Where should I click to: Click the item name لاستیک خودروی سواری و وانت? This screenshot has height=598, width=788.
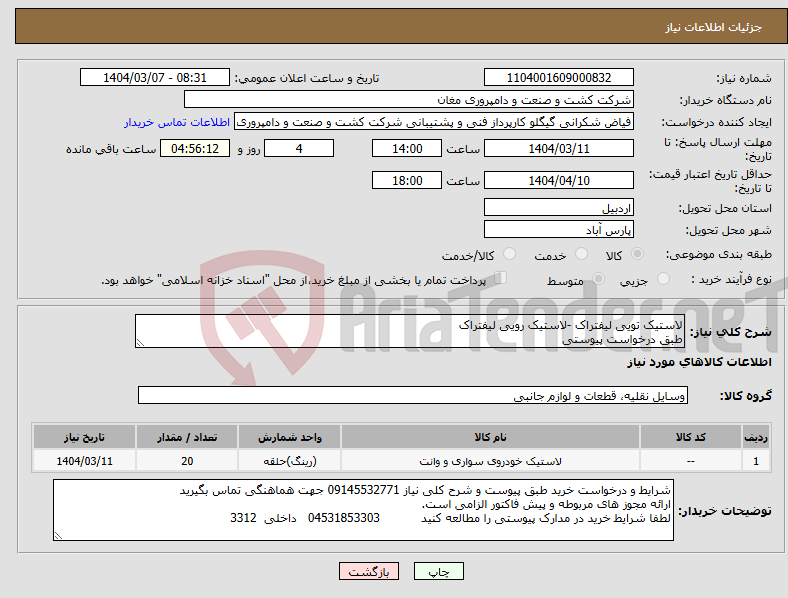(x=490, y=461)
